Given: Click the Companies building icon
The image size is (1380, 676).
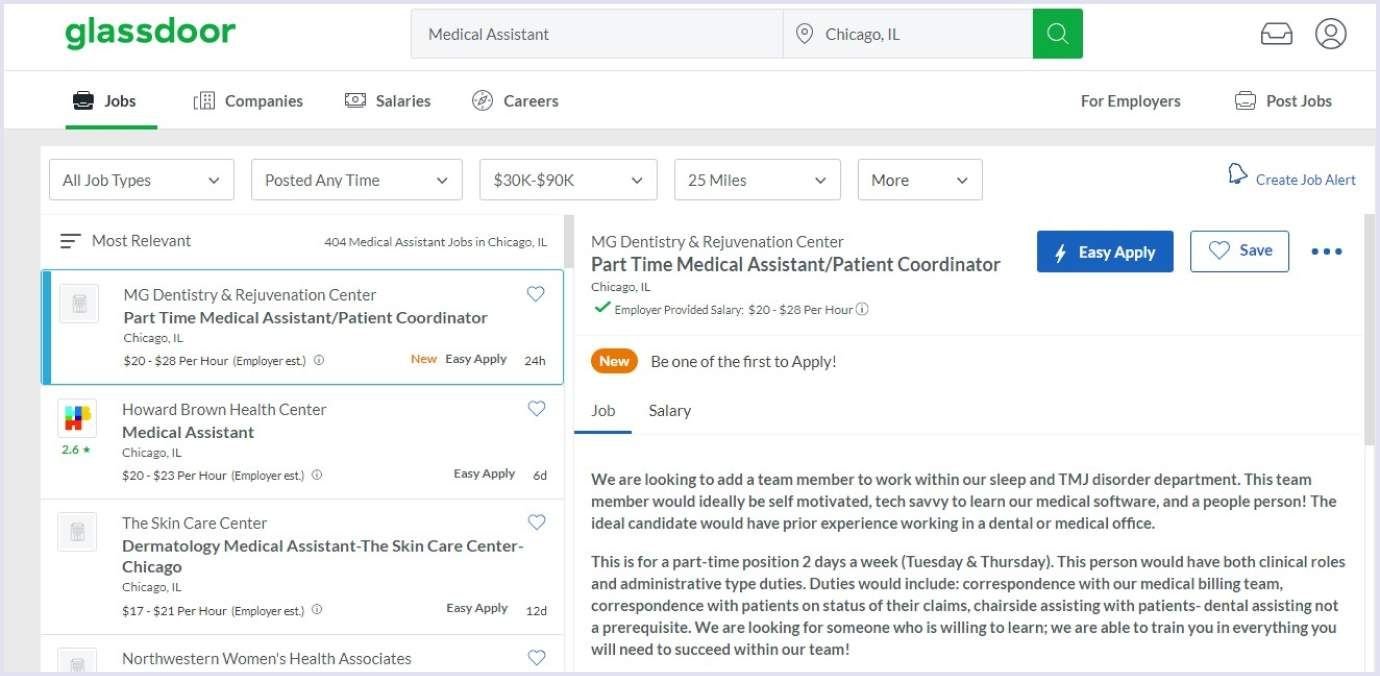Looking at the screenshot, I should pyautogui.click(x=204, y=101).
